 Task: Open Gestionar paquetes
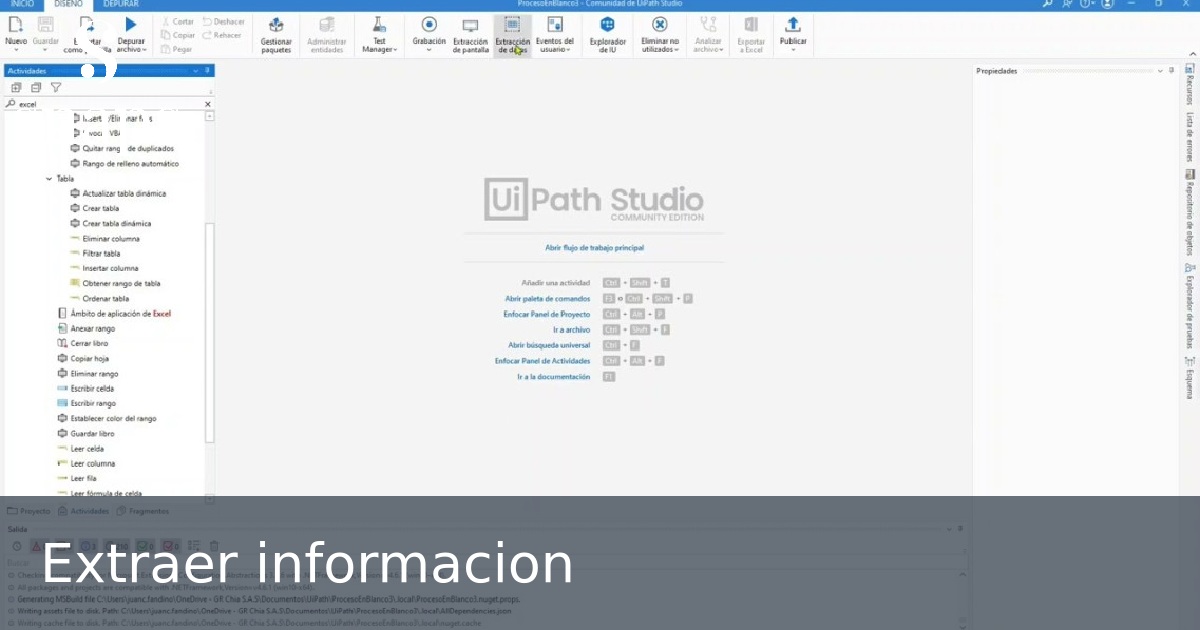(276, 36)
